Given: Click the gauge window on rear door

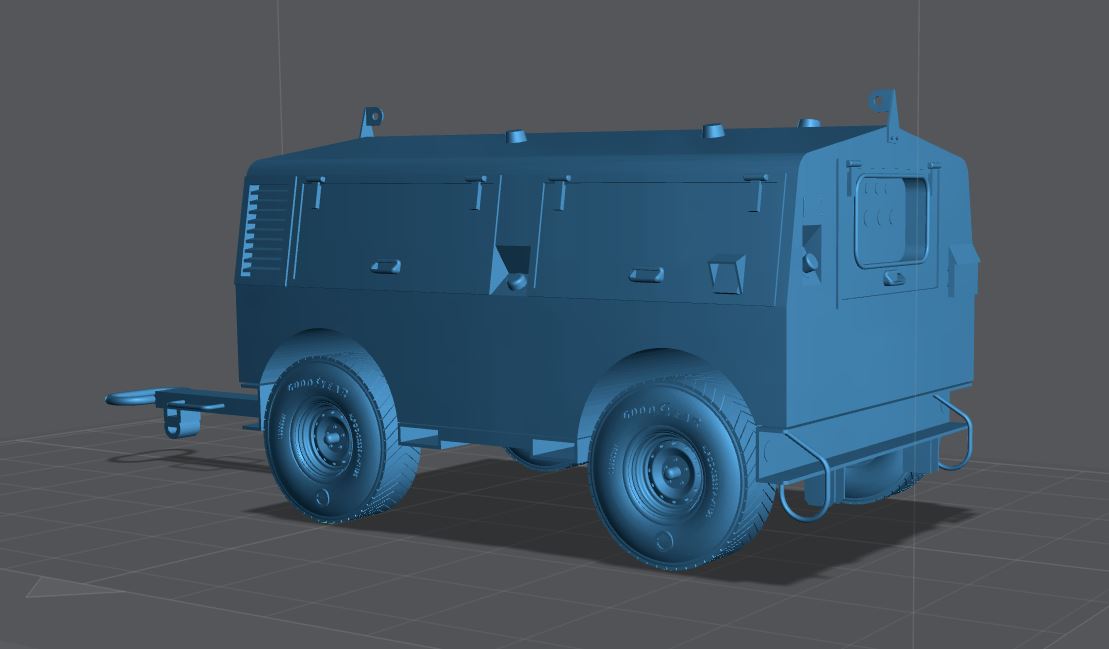Looking at the screenshot, I should click(891, 219).
